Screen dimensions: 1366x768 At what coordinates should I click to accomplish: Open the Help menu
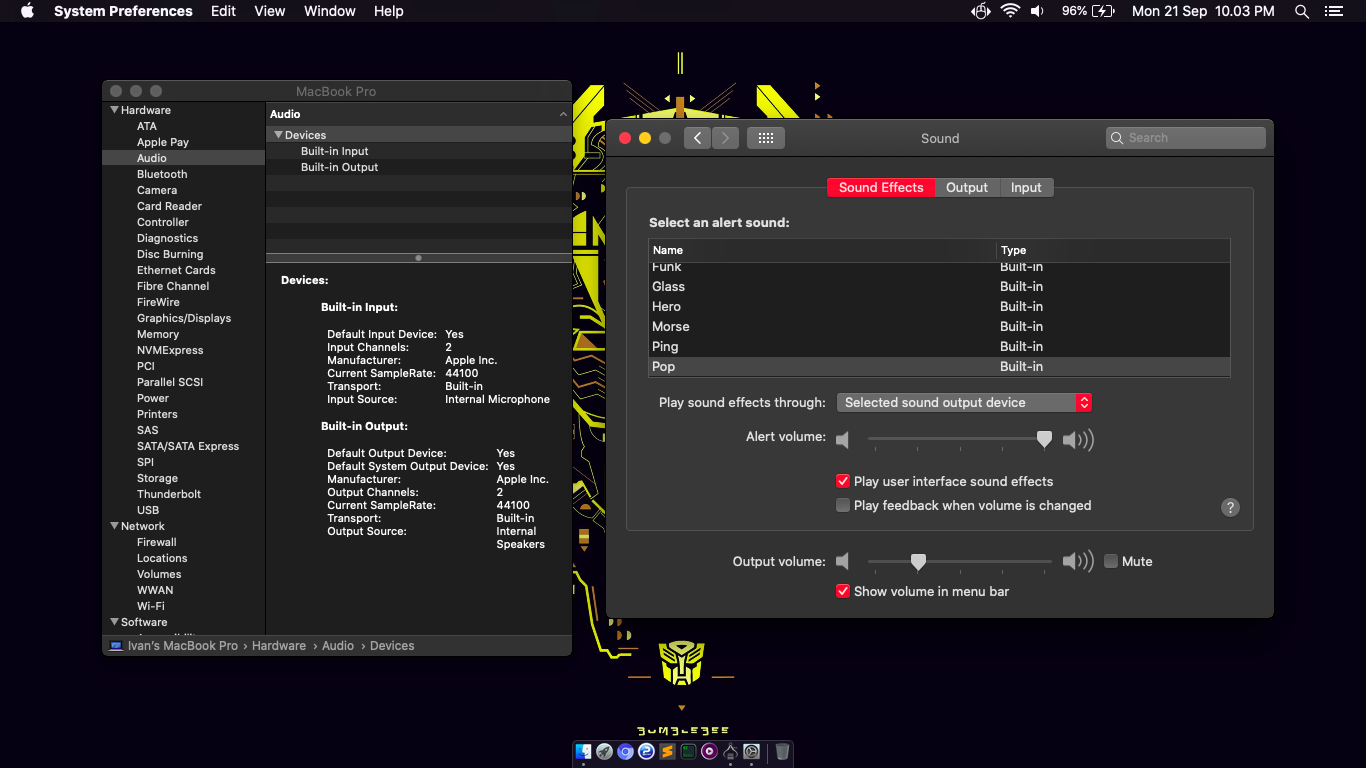[x=389, y=11]
